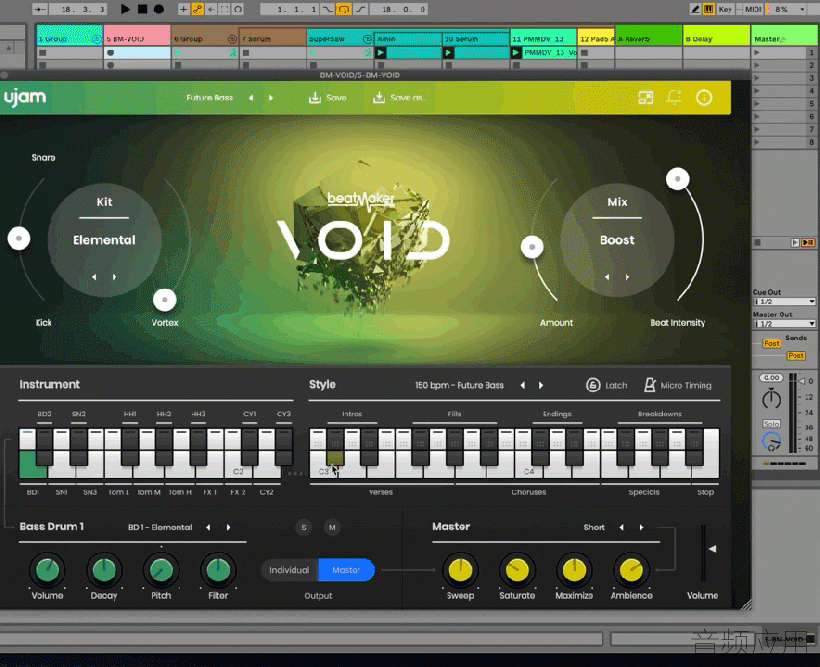Click the Mix Amount slider handle
The width and height of the screenshot is (820, 667).
click(x=532, y=246)
